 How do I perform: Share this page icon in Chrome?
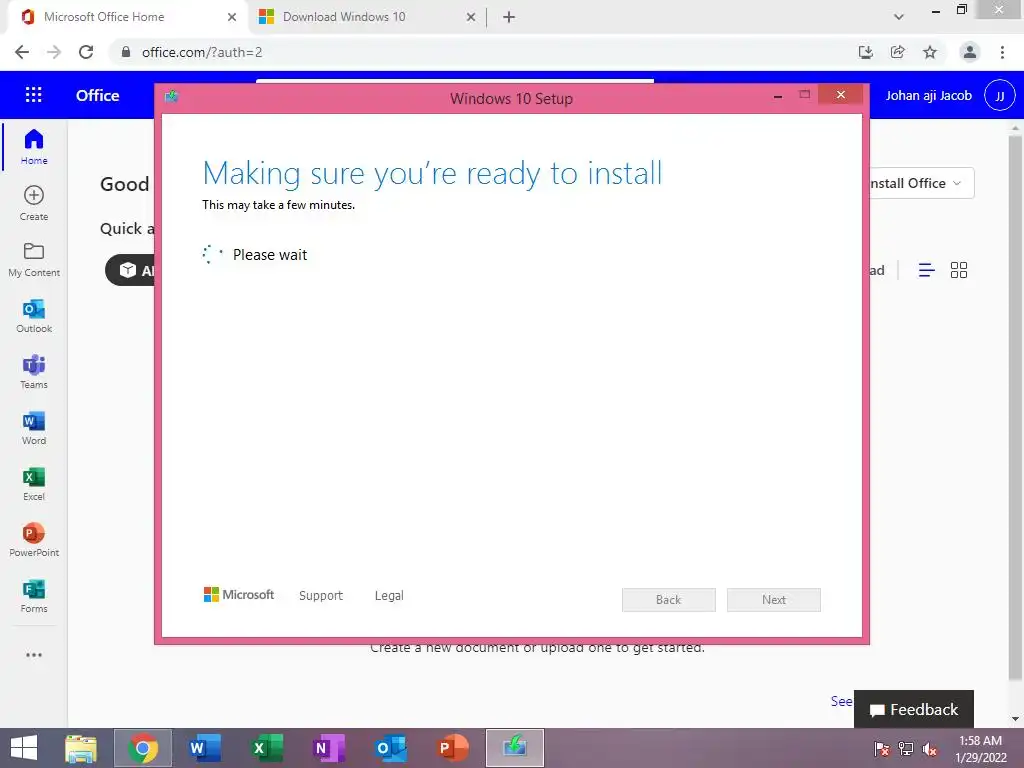pyautogui.click(x=898, y=52)
